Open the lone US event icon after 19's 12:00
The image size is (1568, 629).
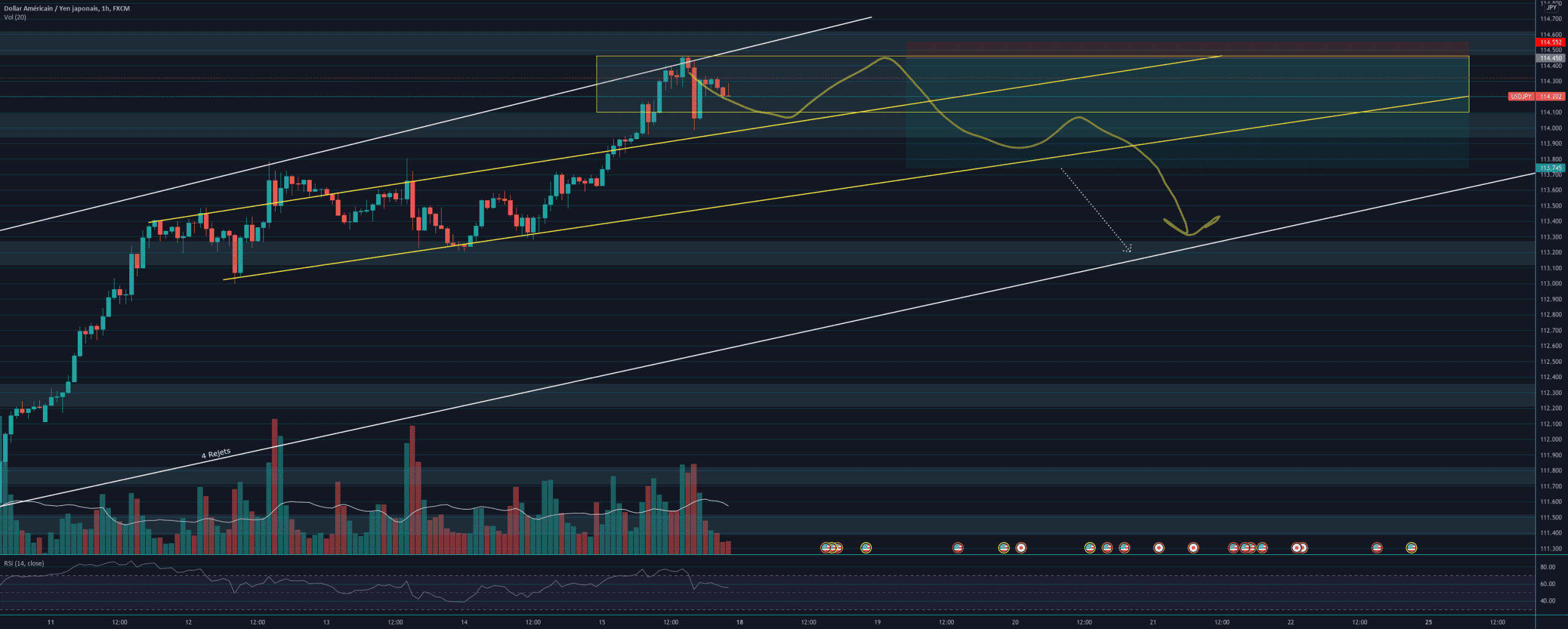[x=958, y=548]
